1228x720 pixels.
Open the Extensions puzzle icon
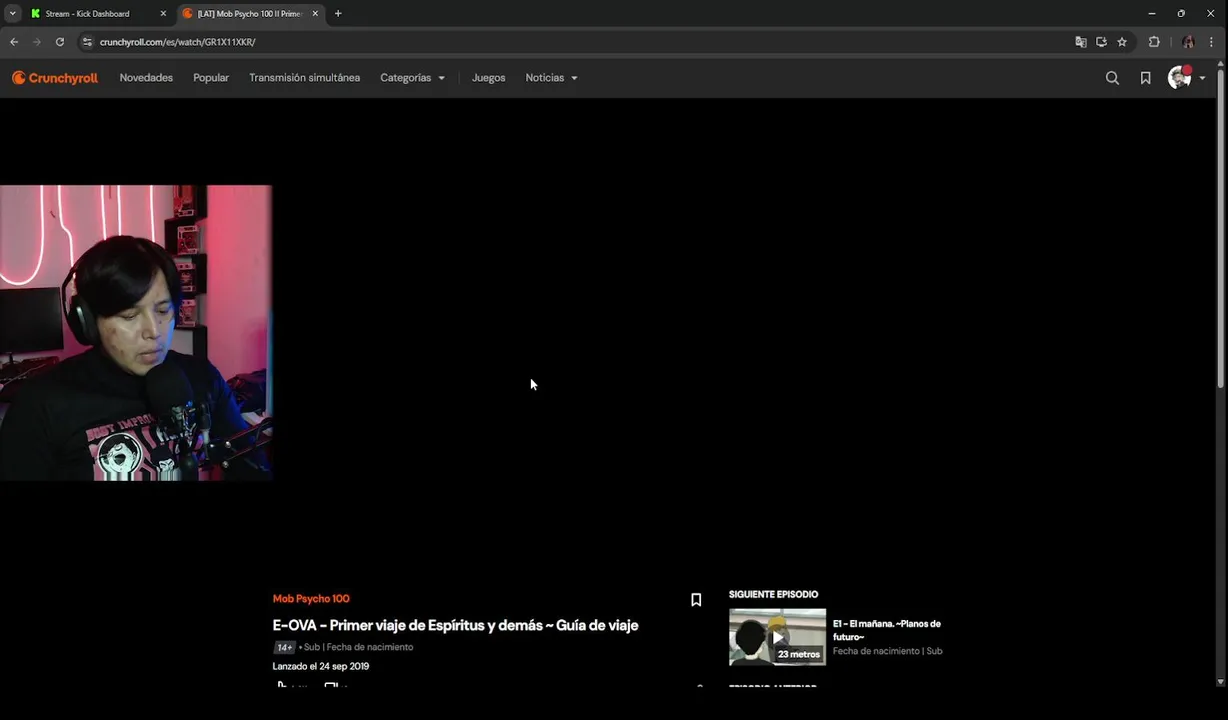[1154, 42]
